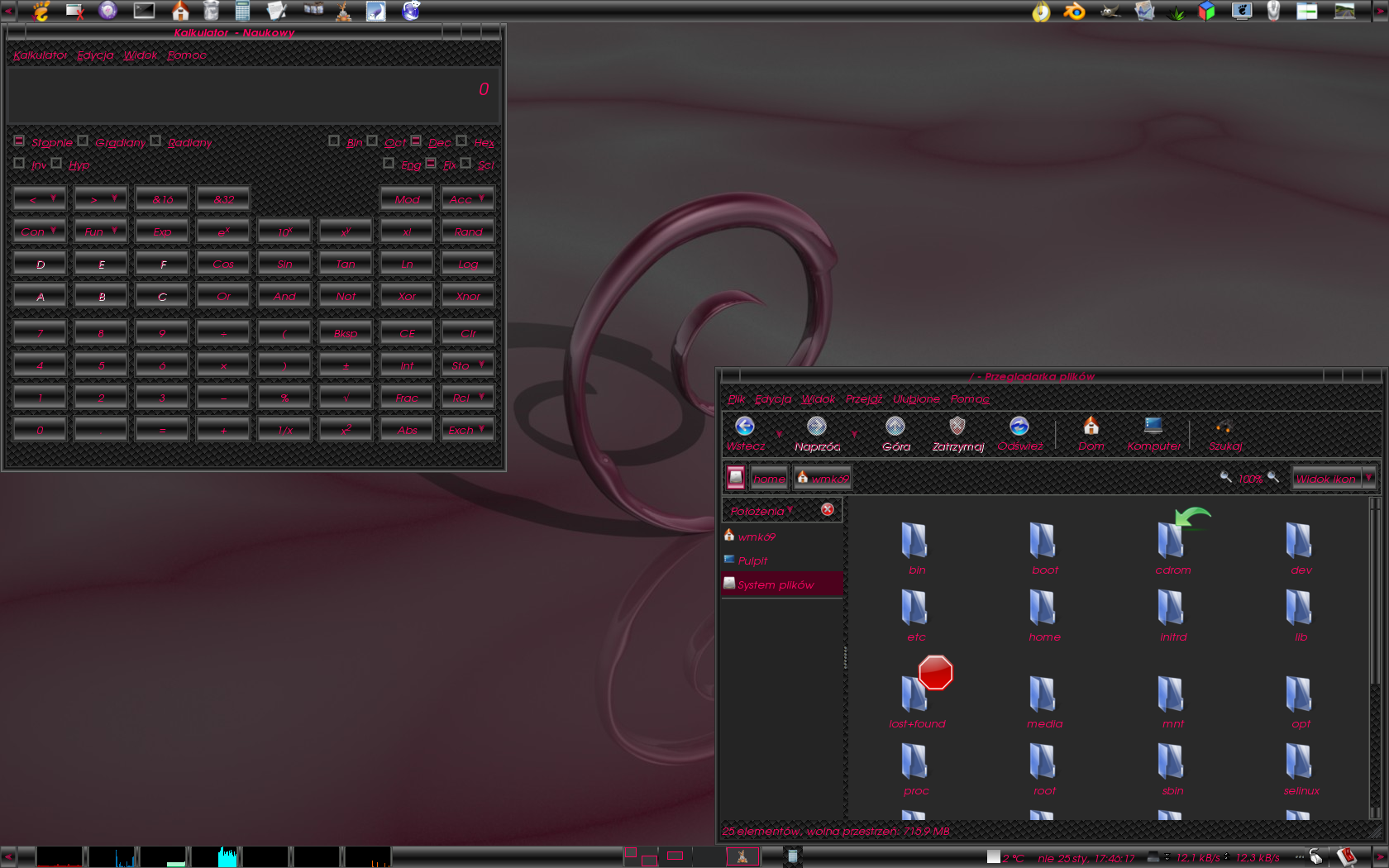Click the wmka9 path button in location bar
This screenshot has height=868, width=1389.
pyautogui.click(x=823, y=478)
